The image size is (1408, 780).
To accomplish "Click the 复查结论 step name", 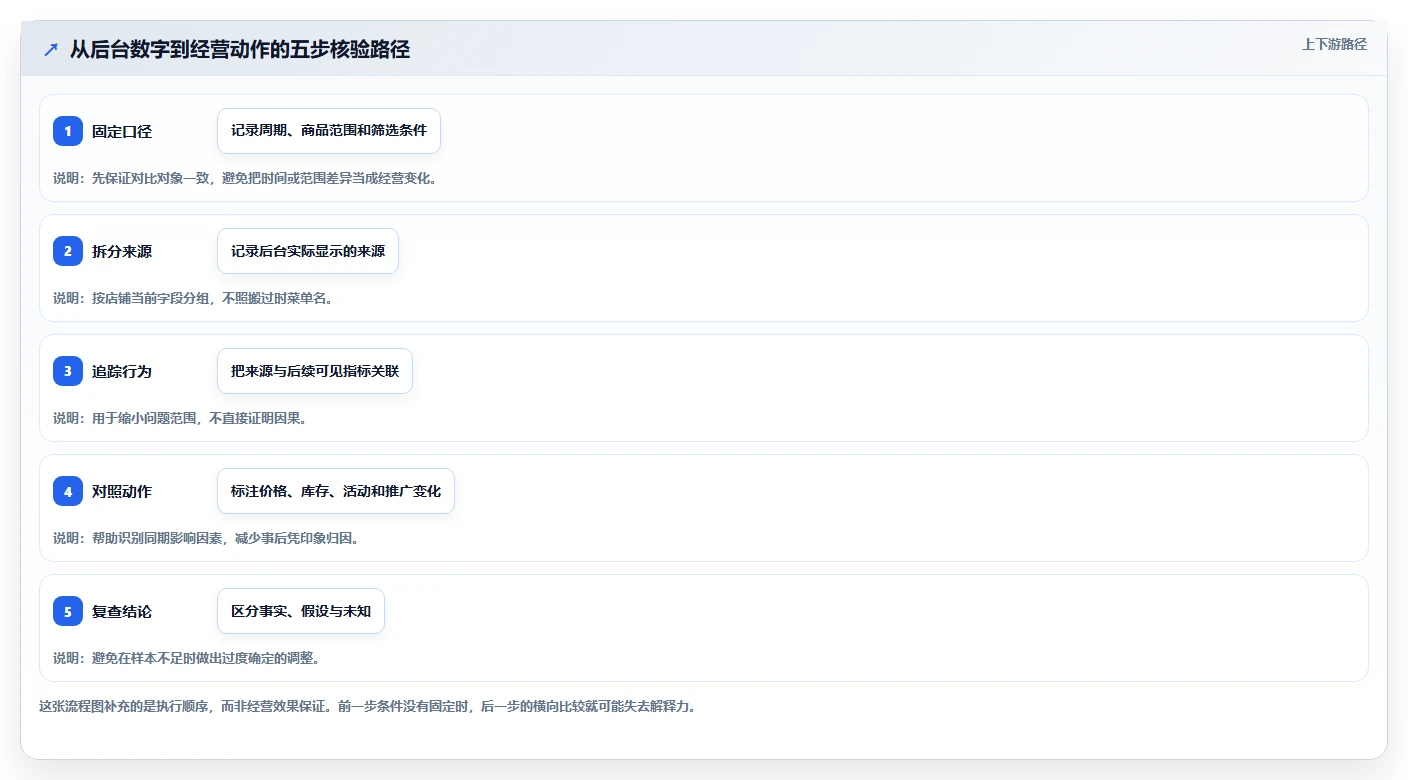I will 122,611.
